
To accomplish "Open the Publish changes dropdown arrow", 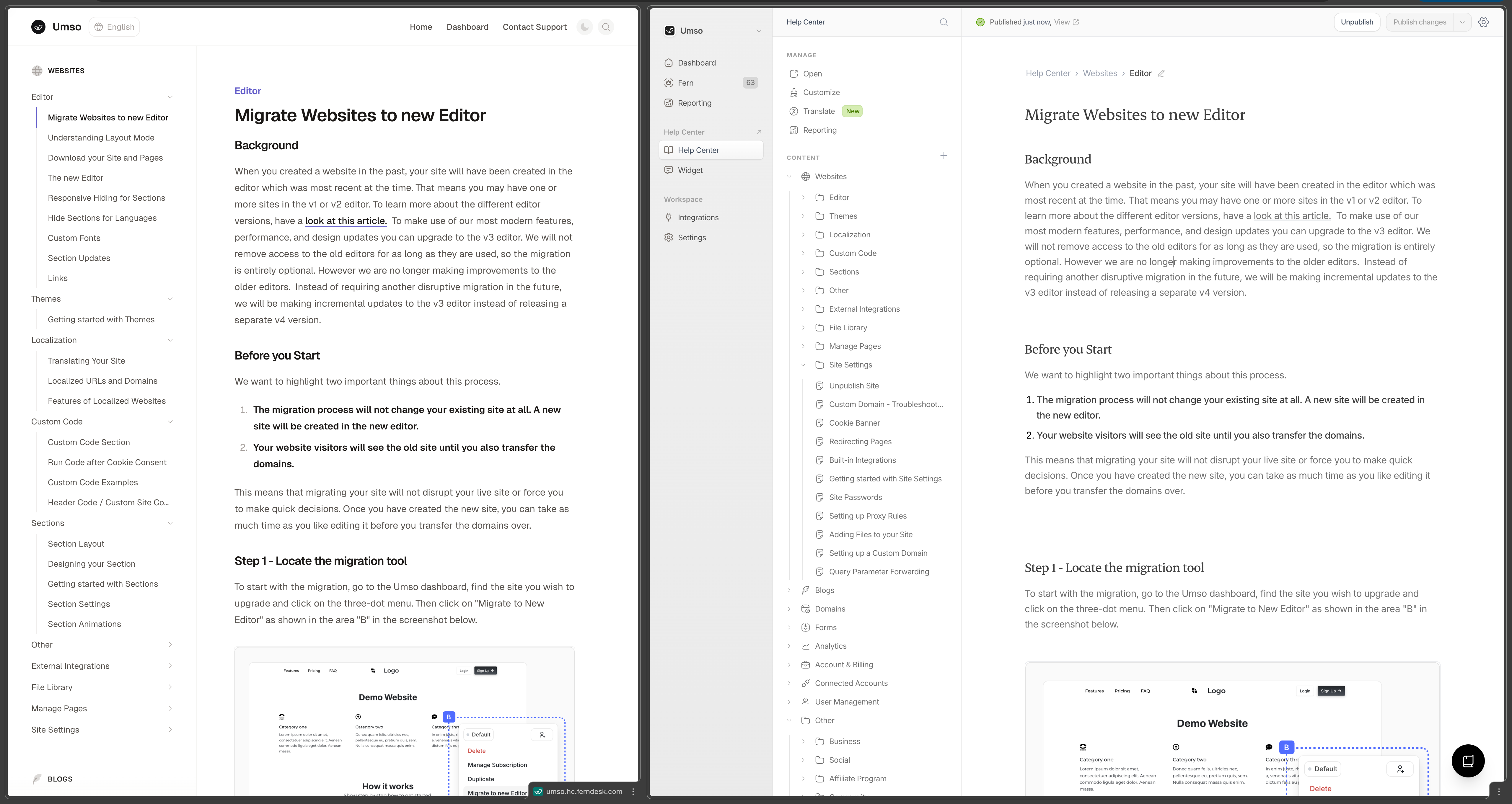I will (1462, 22).
